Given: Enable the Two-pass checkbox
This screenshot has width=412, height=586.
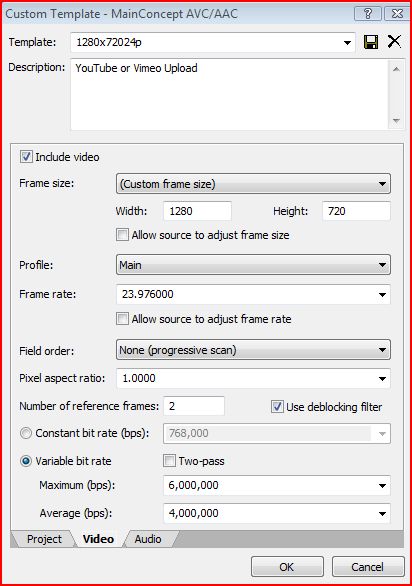Looking at the screenshot, I should 169,461.
